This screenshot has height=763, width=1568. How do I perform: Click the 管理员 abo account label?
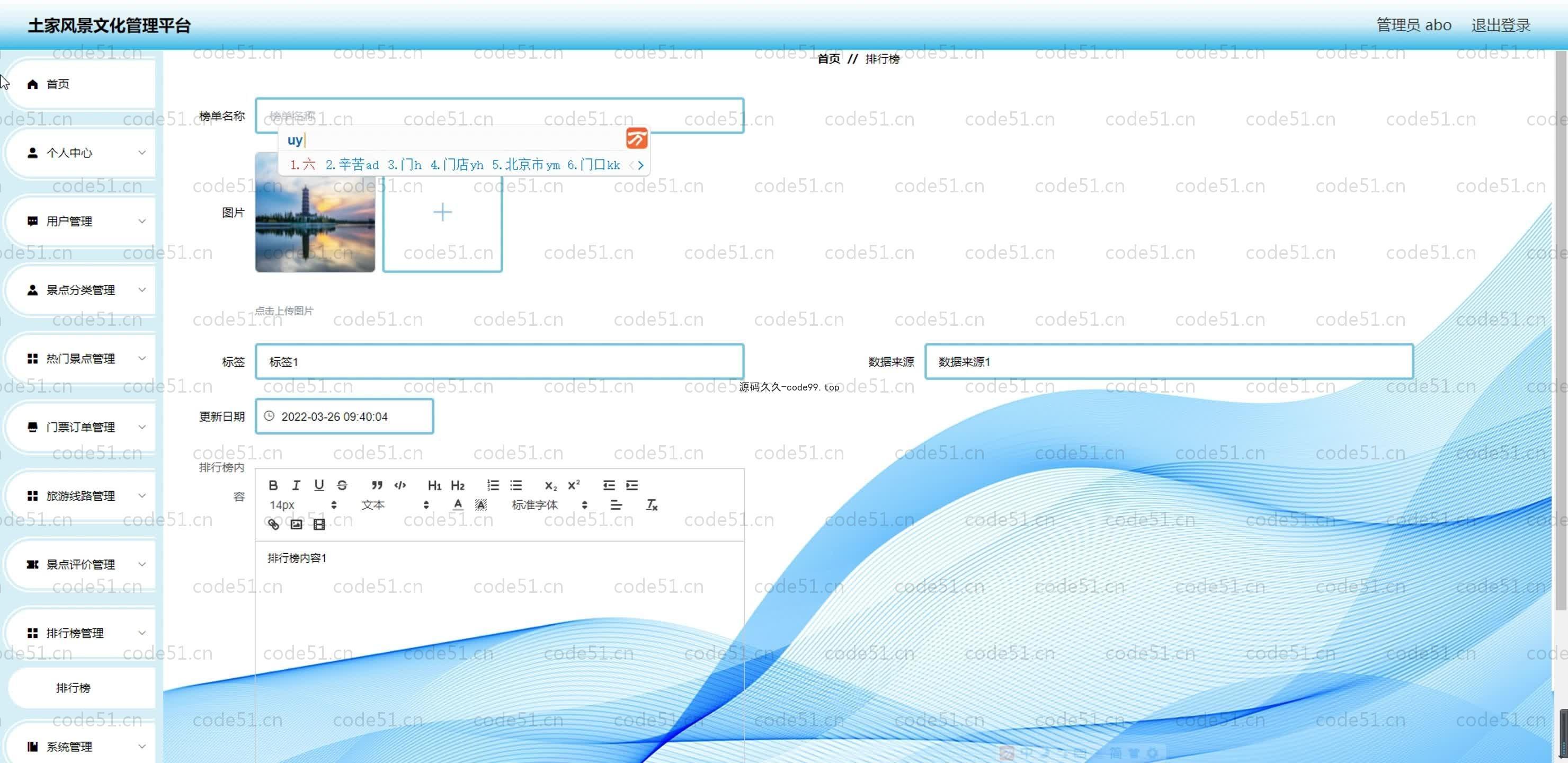coord(1413,25)
